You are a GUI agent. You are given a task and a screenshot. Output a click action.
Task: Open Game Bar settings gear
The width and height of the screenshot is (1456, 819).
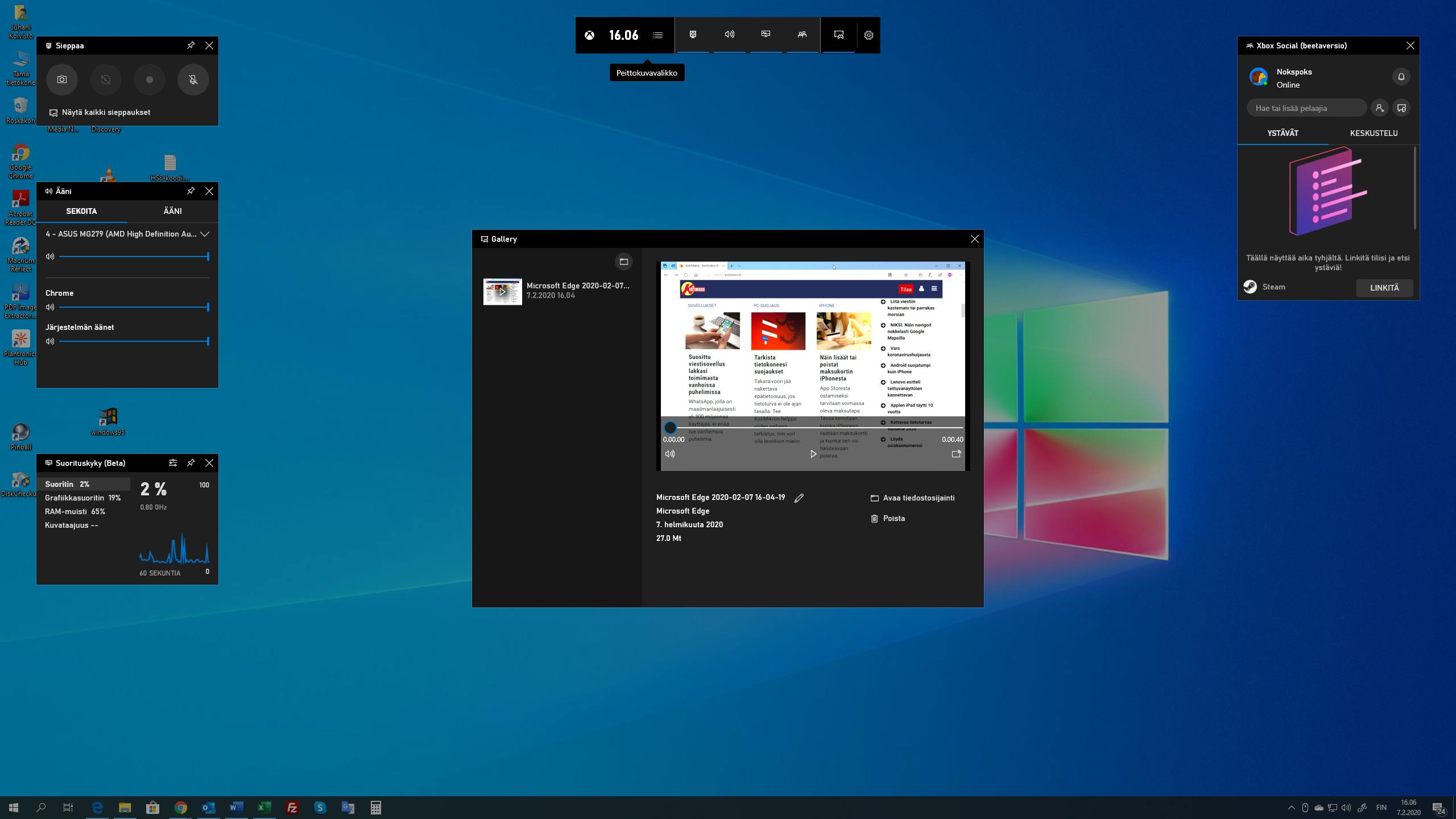[x=868, y=35]
